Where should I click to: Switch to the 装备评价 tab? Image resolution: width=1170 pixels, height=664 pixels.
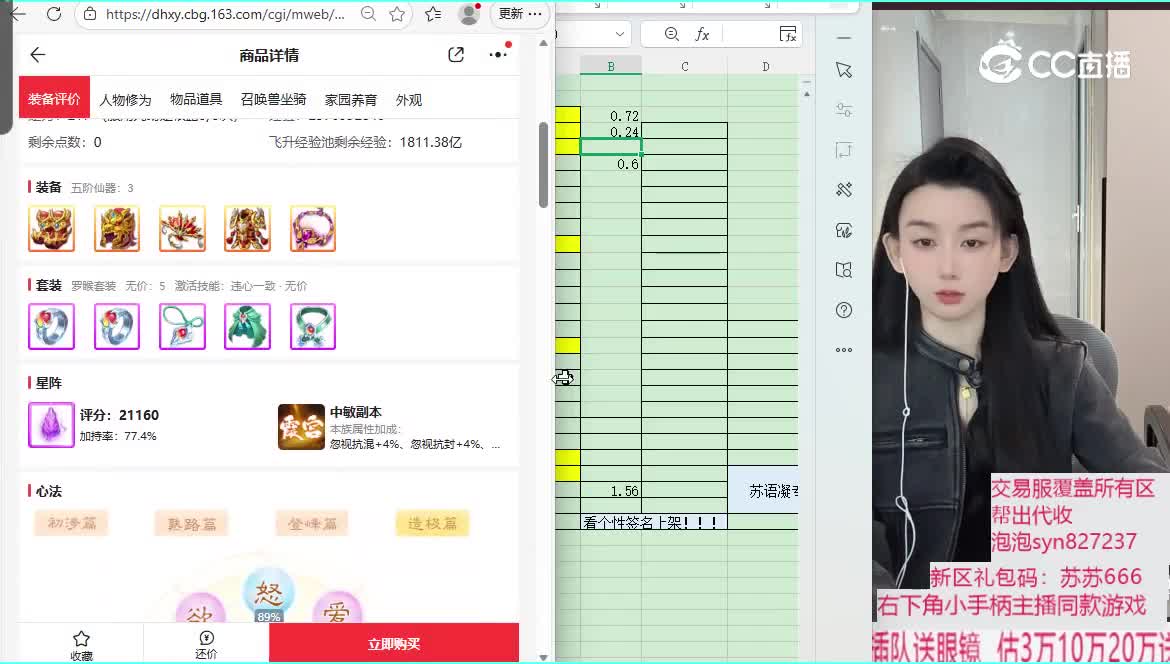tap(54, 98)
